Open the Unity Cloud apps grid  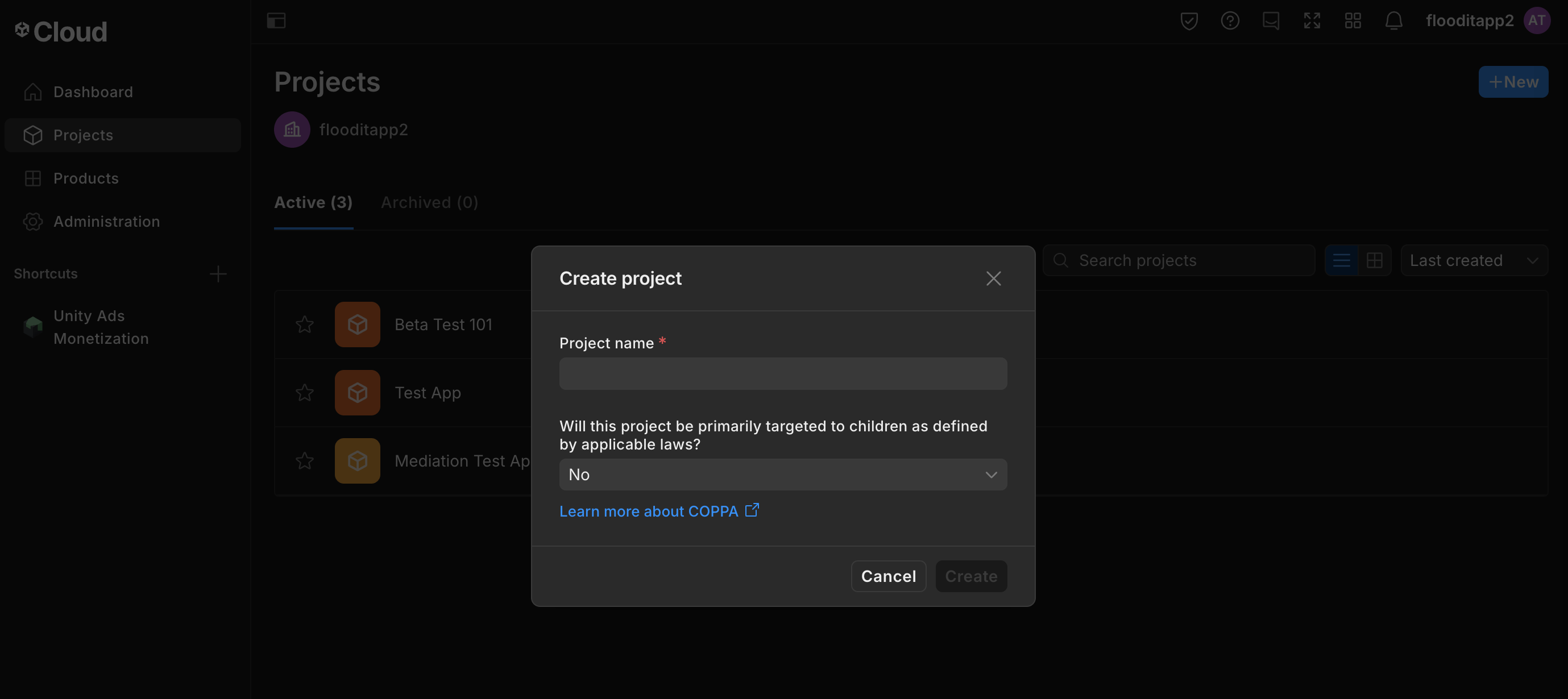[x=1353, y=20]
